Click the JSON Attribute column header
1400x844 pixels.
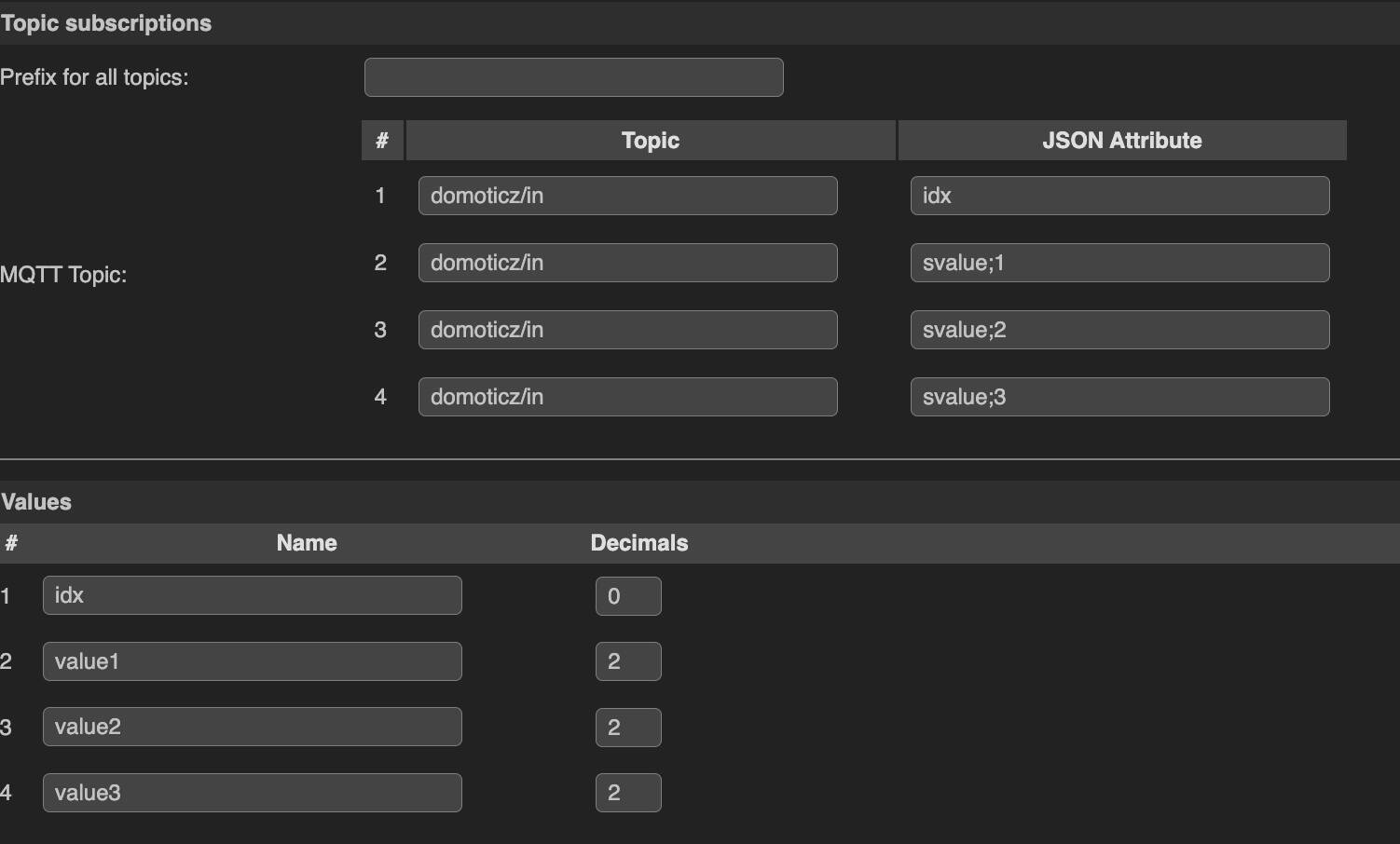(x=1122, y=141)
